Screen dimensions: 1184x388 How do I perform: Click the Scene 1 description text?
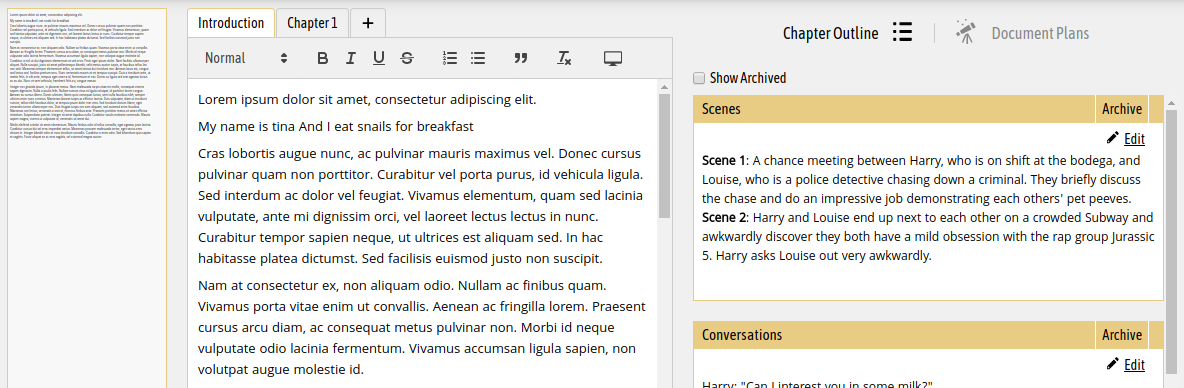pyautogui.click(x=920, y=180)
